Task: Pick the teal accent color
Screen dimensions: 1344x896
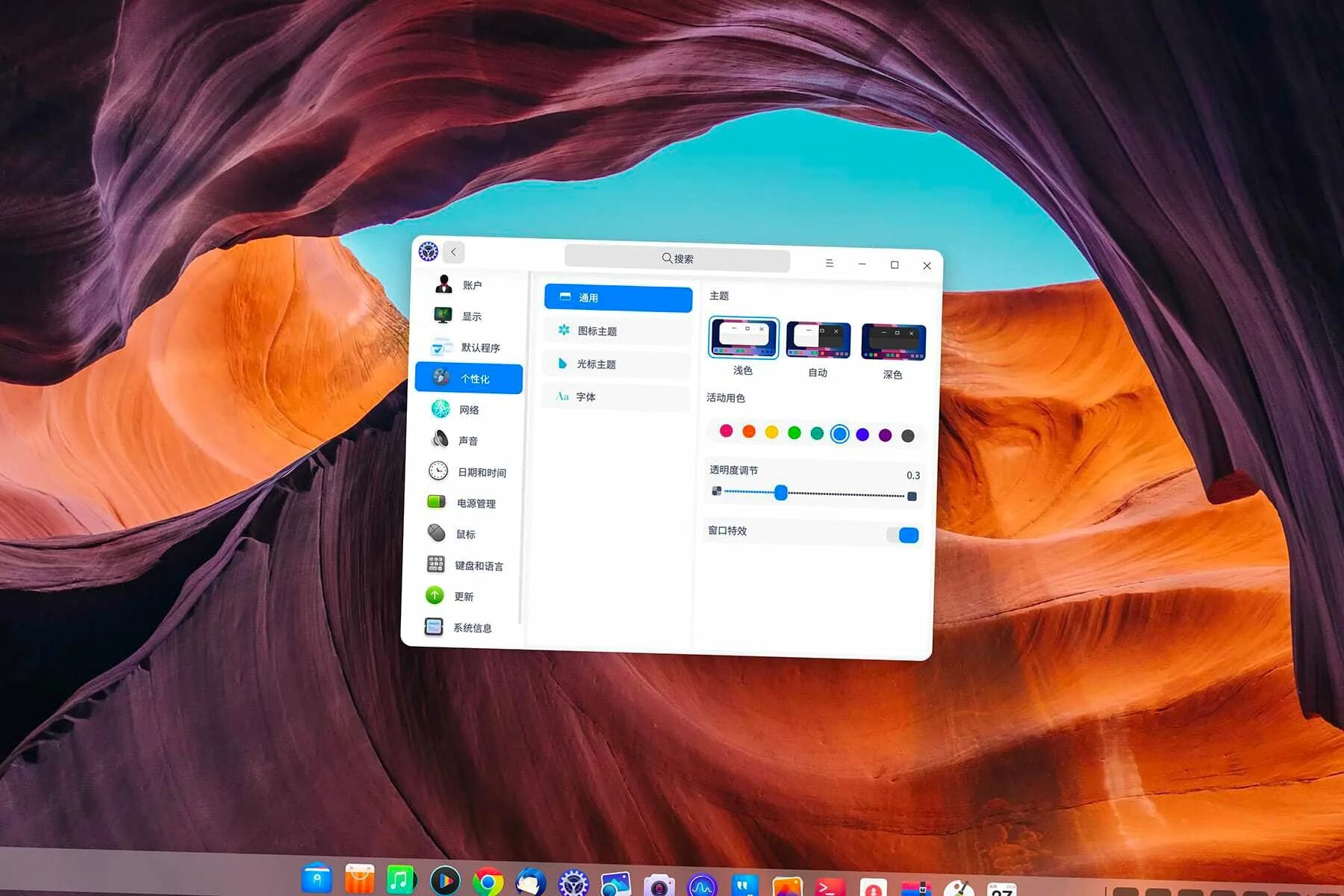Action: [x=817, y=433]
